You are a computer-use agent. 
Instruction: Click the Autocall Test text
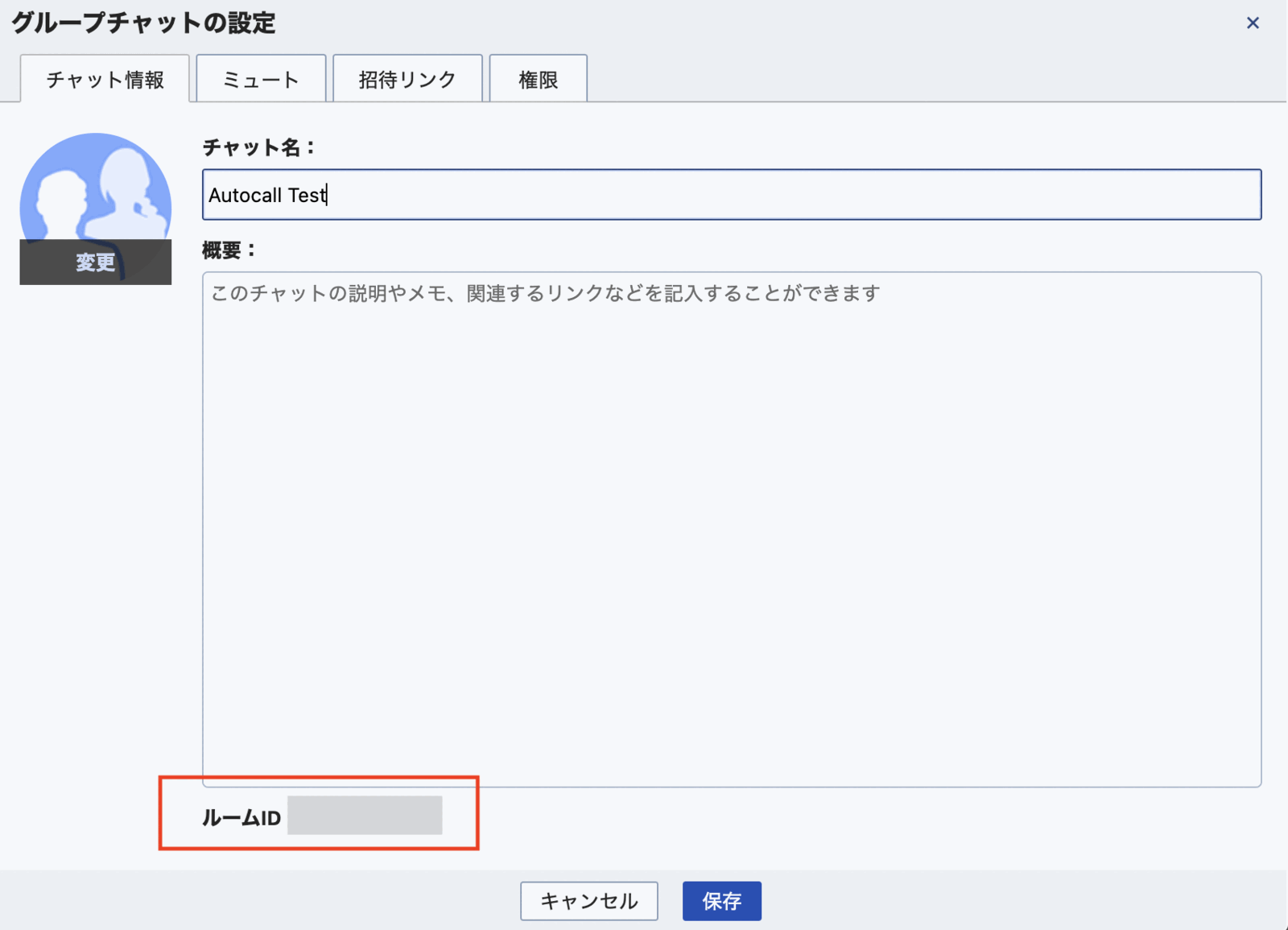[267, 195]
